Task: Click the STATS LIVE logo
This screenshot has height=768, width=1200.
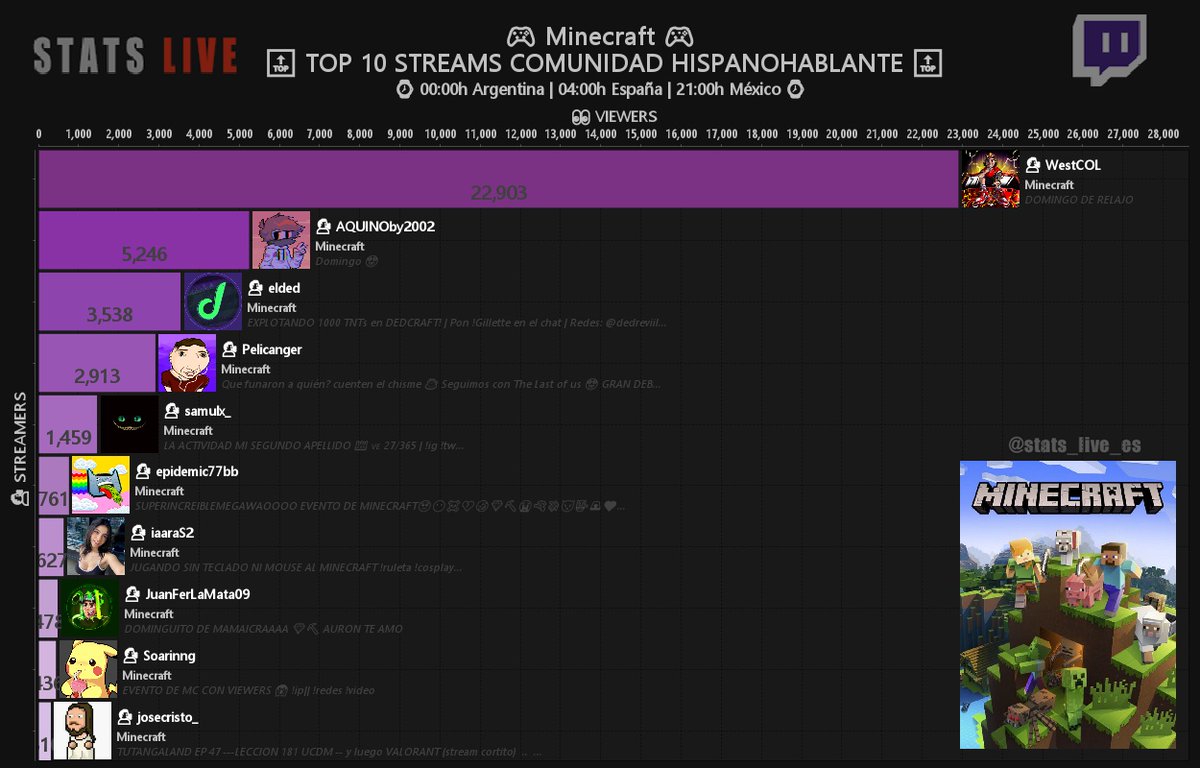Action: pos(135,56)
